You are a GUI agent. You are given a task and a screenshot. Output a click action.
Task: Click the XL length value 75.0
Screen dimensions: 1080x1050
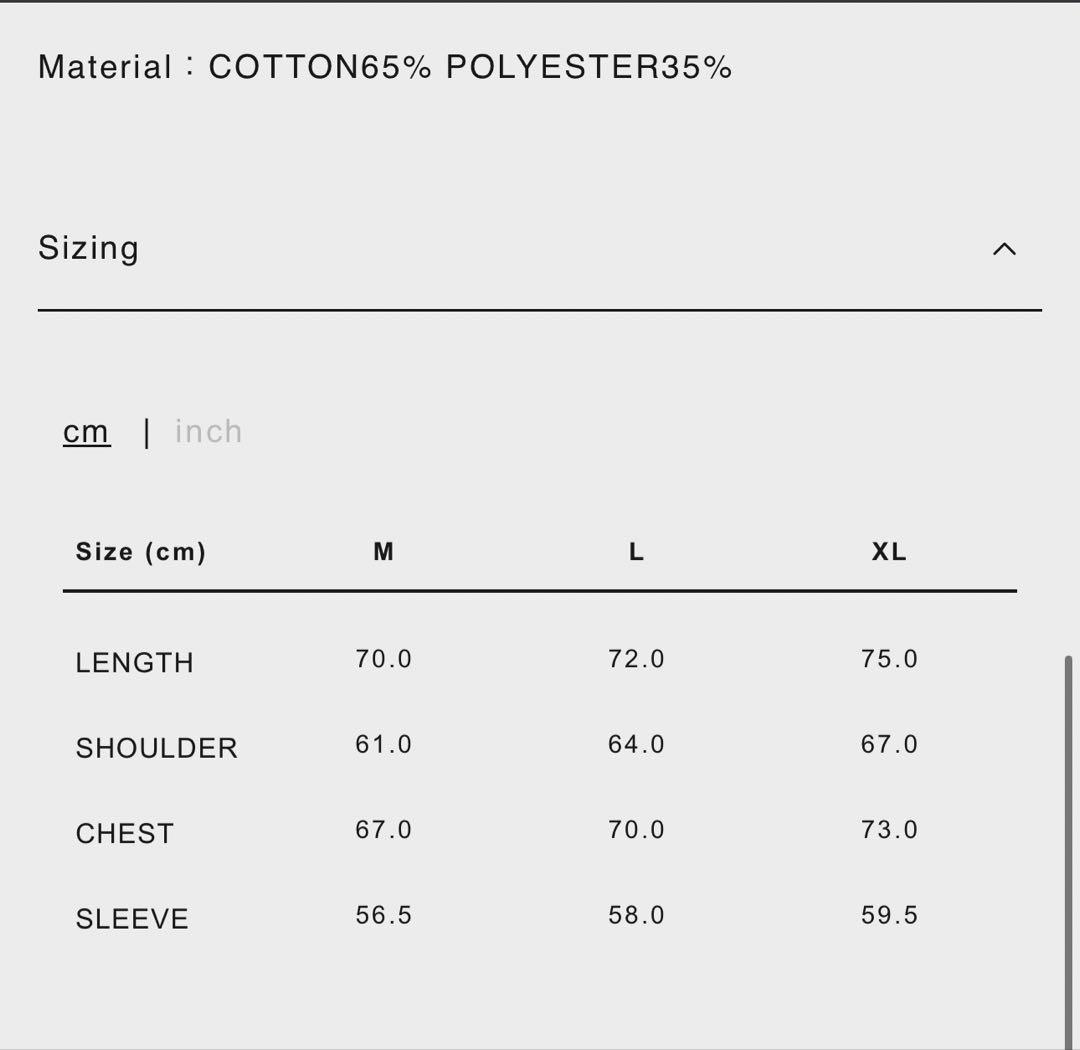pyautogui.click(x=889, y=659)
